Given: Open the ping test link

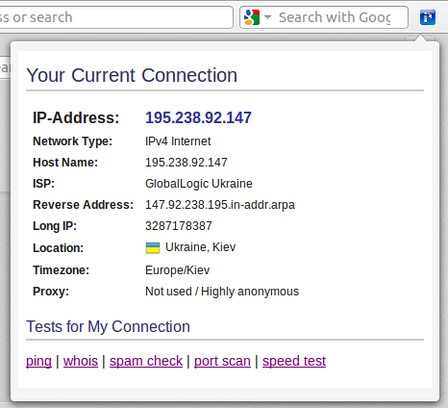Looking at the screenshot, I should (39, 361).
